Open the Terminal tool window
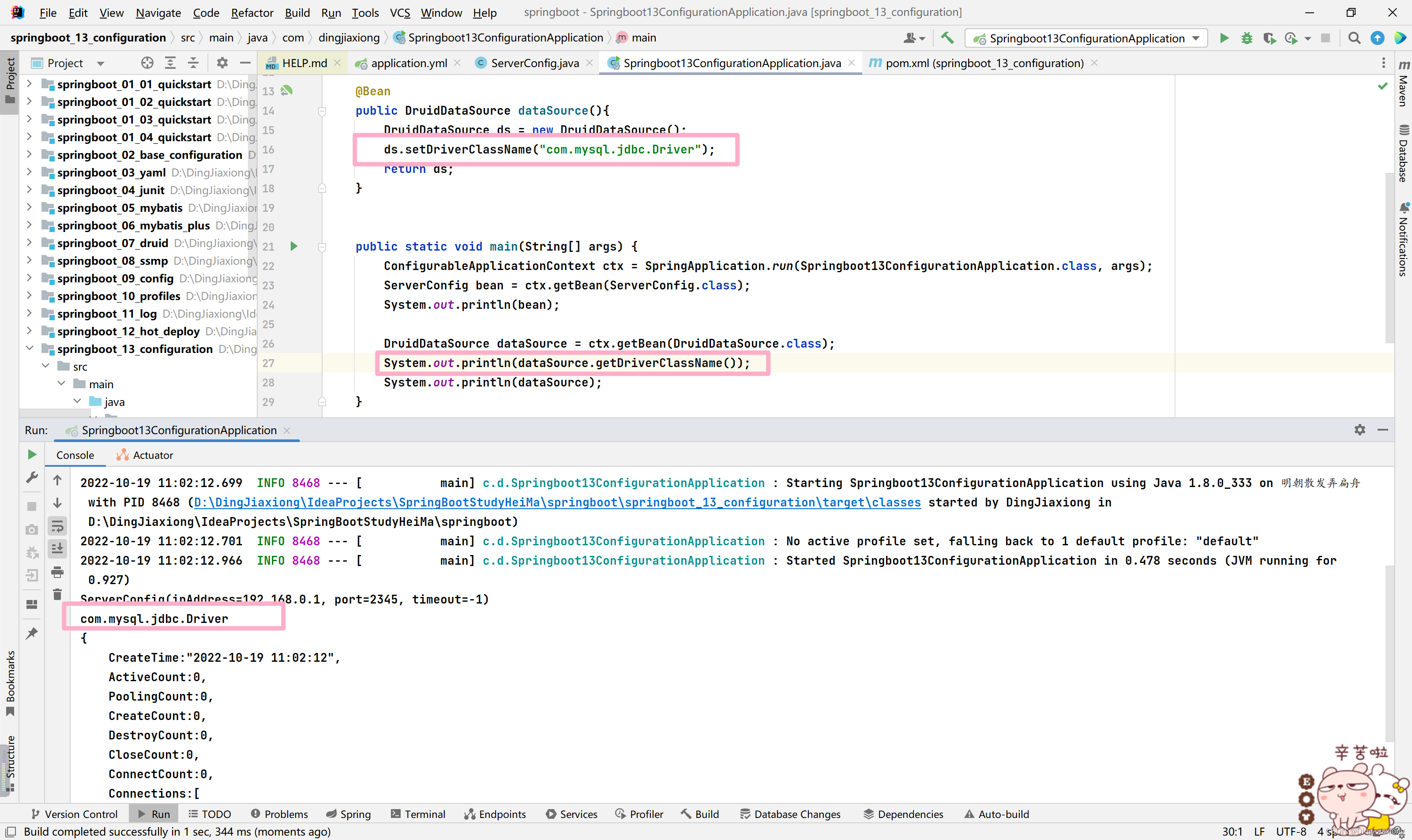Image resolution: width=1412 pixels, height=840 pixels. [x=418, y=814]
